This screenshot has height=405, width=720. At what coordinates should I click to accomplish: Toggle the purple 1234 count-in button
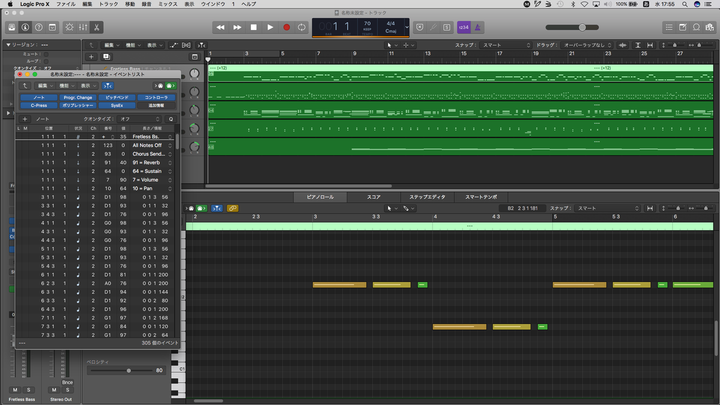point(464,28)
